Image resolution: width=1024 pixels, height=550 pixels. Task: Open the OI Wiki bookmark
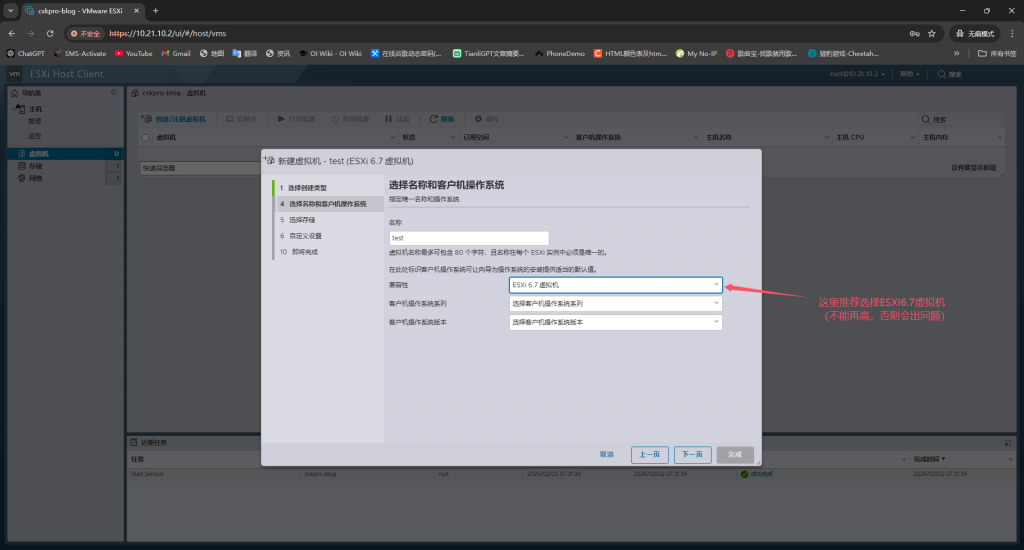pos(330,54)
